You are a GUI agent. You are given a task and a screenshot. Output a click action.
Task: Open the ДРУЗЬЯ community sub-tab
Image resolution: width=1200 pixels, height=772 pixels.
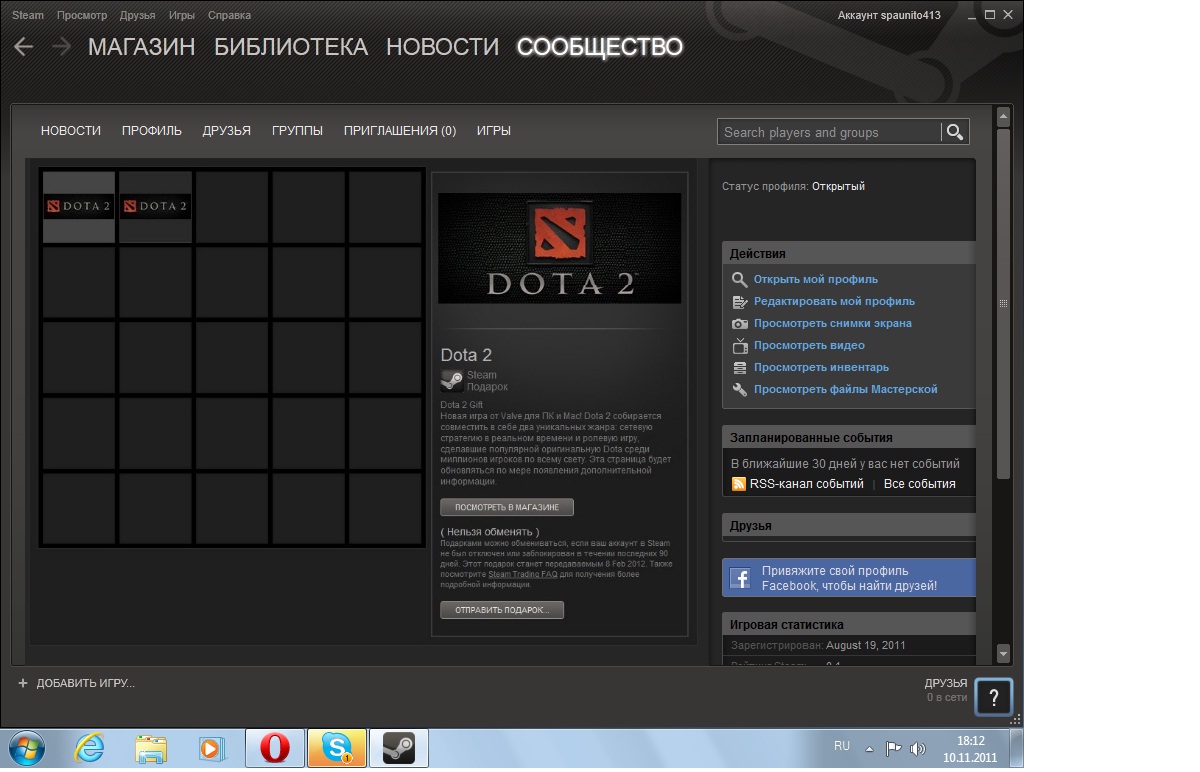[227, 131]
